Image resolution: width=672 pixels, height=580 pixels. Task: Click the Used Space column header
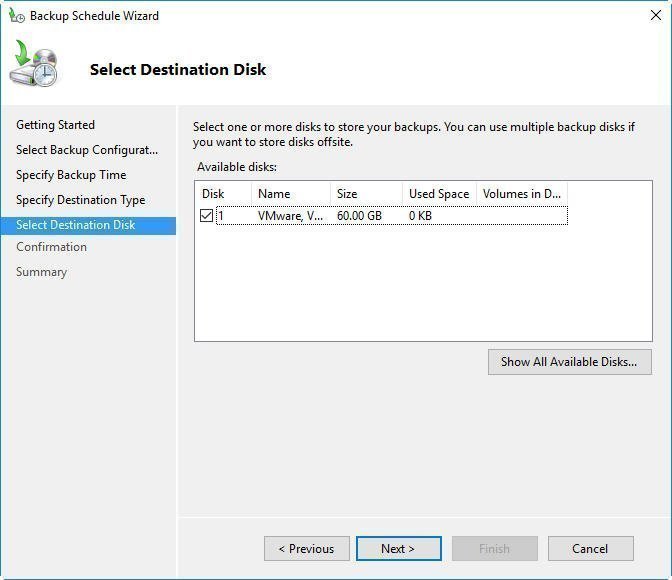click(x=439, y=194)
